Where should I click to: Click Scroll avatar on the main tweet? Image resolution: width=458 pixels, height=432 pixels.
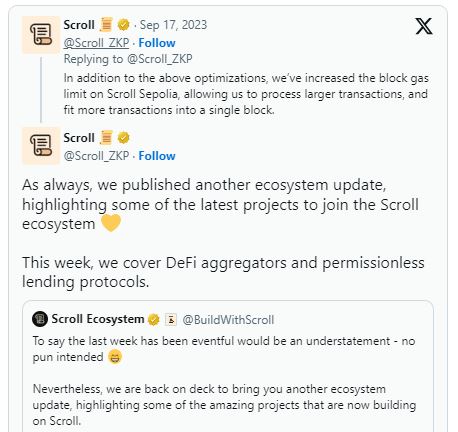tap(41, 146)
